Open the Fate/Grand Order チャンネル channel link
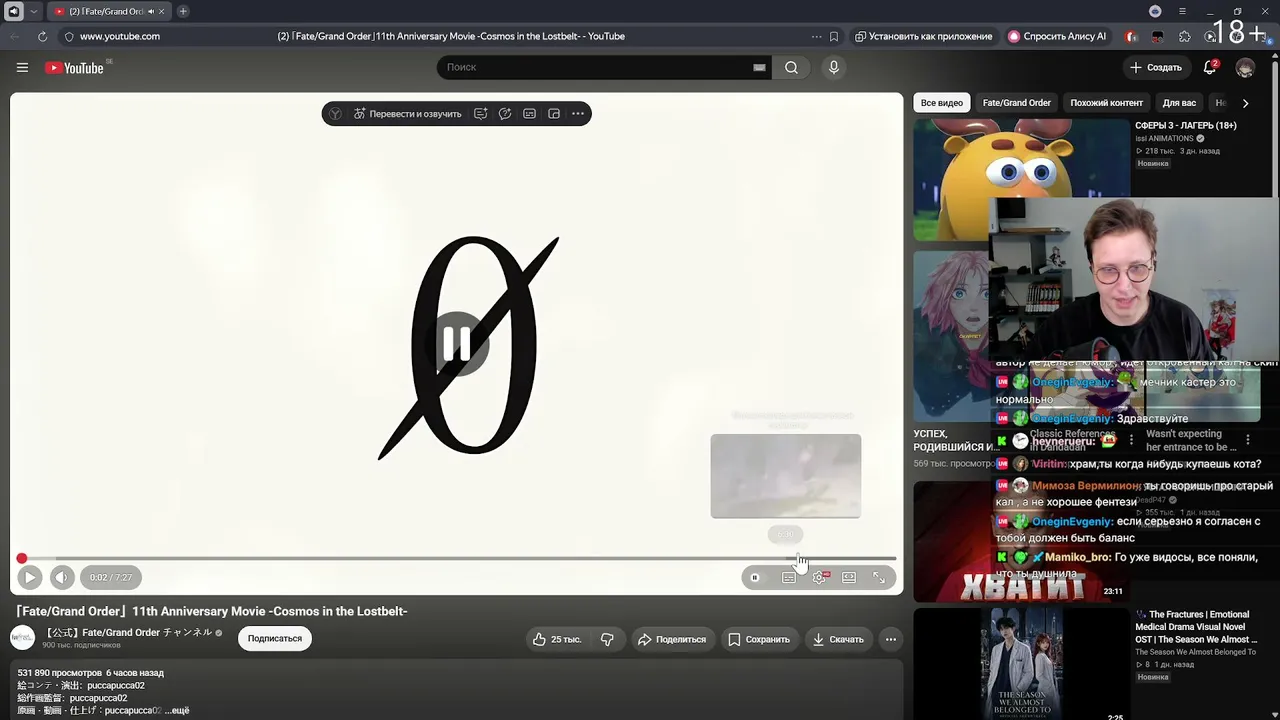 (127, 632)
